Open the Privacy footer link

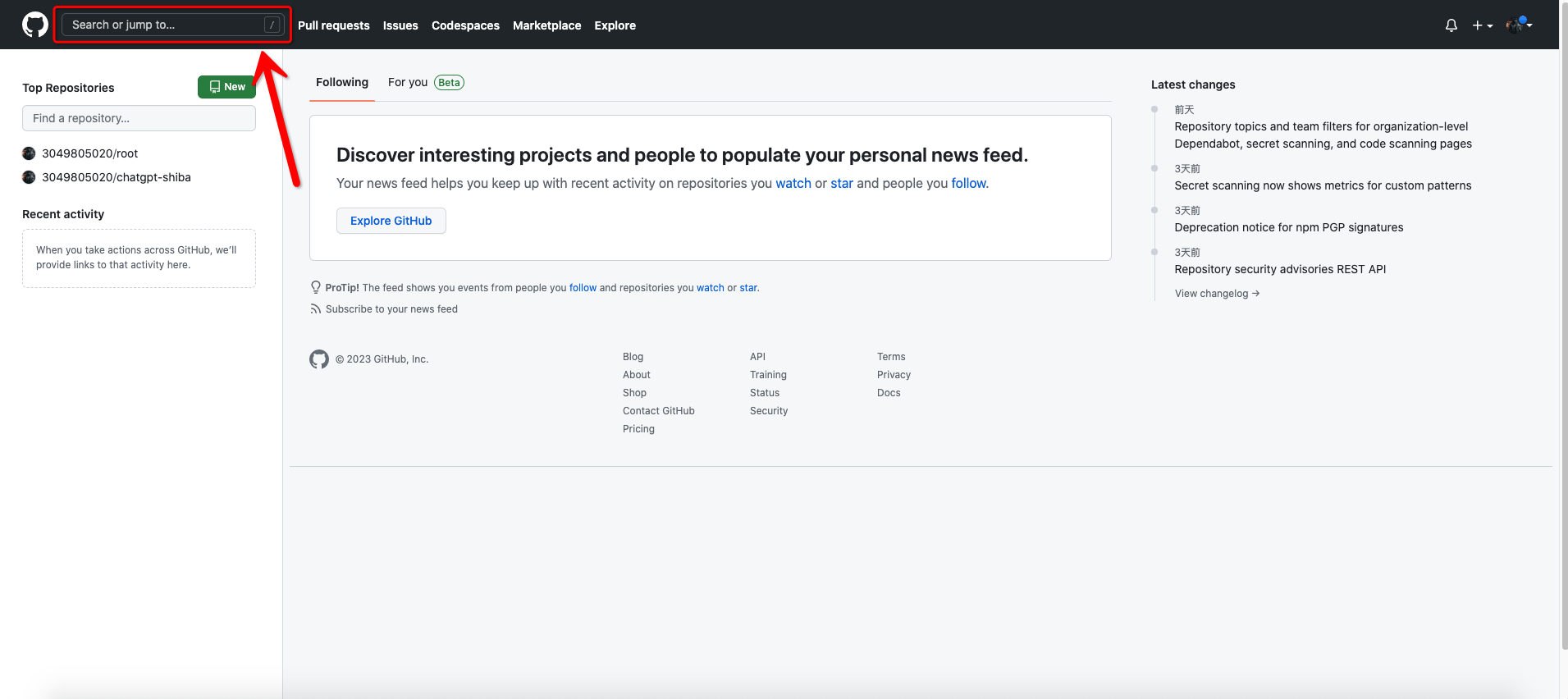click(x=894, y=375)
